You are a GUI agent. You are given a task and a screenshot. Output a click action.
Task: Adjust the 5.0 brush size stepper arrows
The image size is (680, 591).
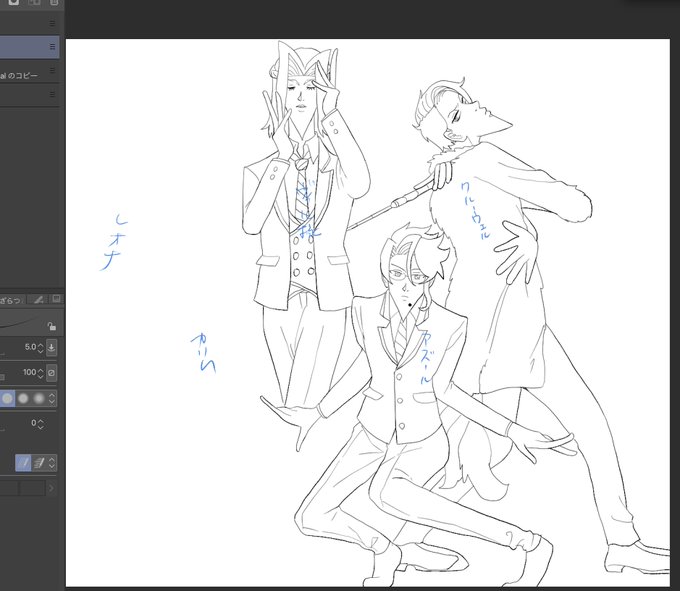point(40,348)
